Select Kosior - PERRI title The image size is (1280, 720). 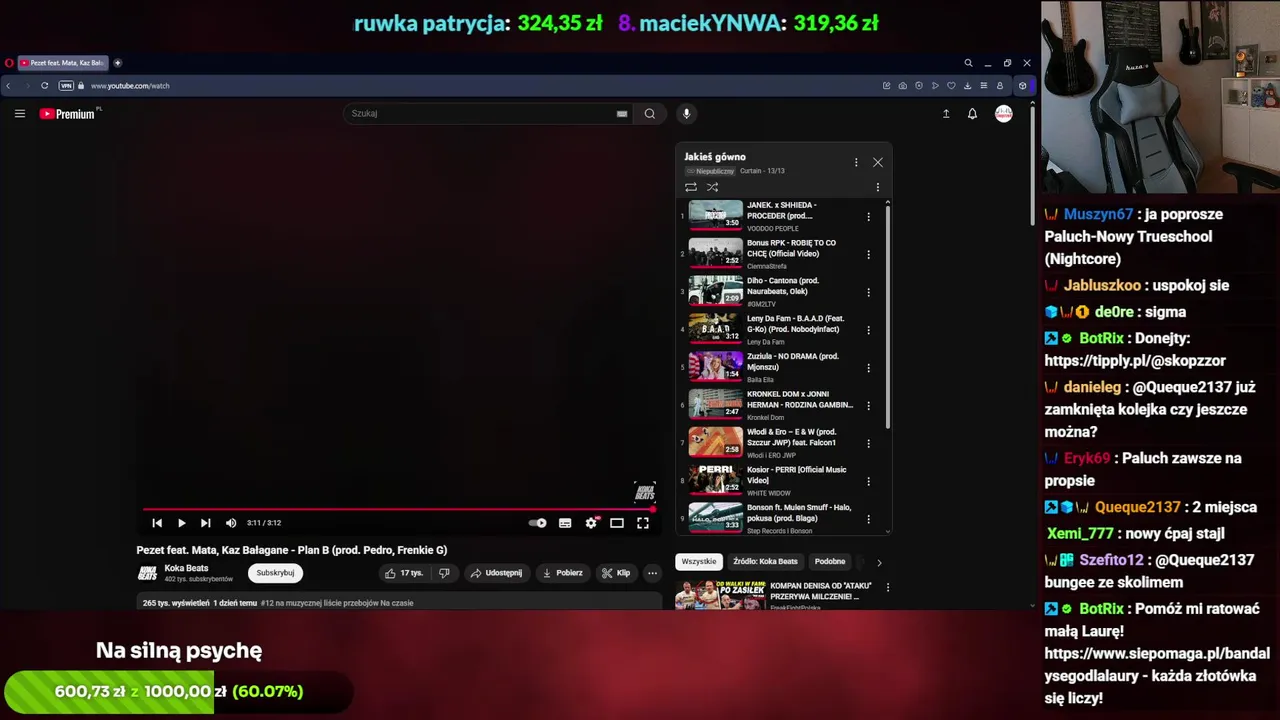[x=796, y=475]
